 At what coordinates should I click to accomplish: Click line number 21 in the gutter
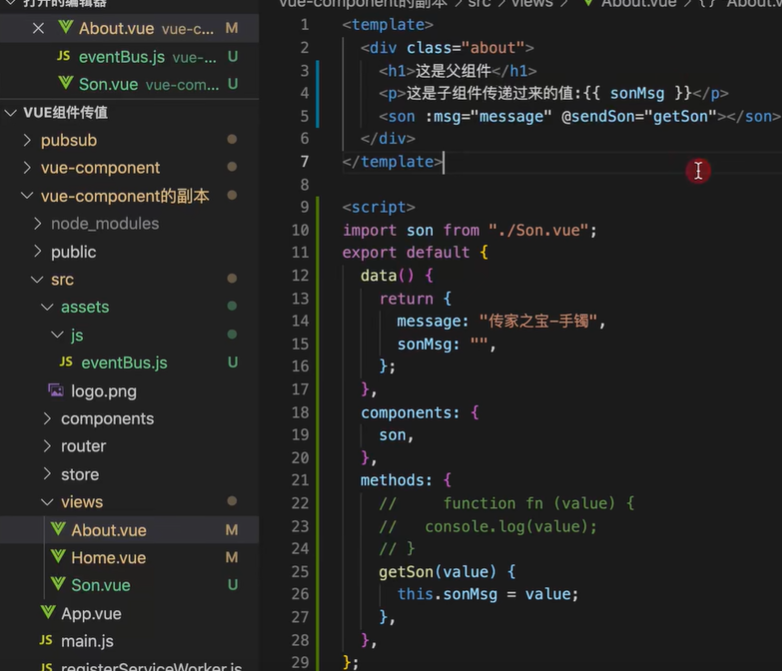pyautogui.click(x=300, y=480)
